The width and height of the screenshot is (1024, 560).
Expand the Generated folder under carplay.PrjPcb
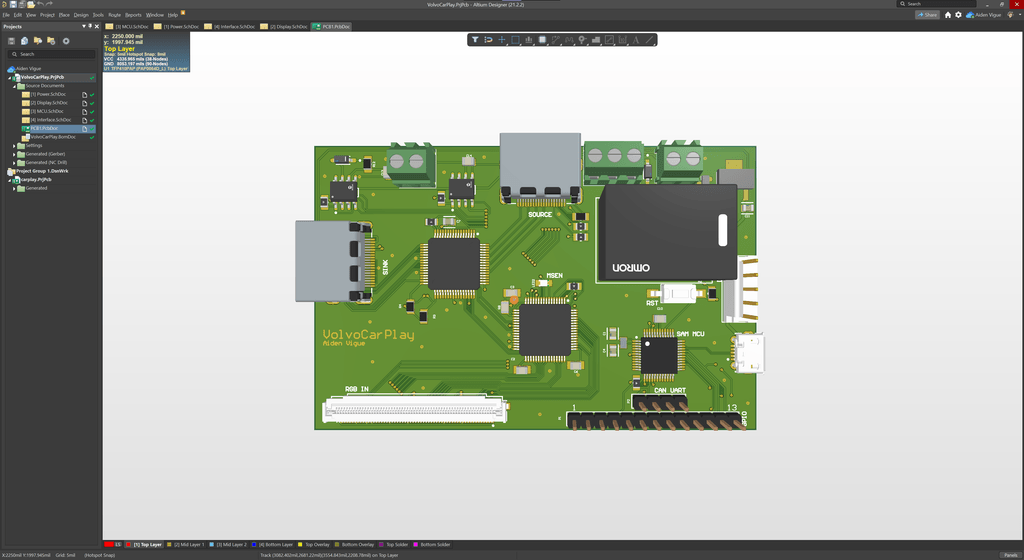(14, 188)
